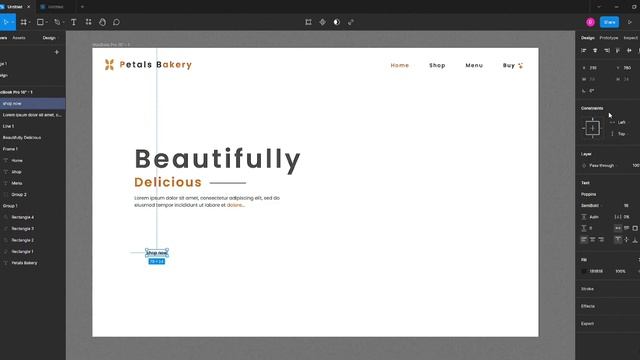Add a new page with the plus icon
The image size is (640, 360).
(x=56, y=52)
